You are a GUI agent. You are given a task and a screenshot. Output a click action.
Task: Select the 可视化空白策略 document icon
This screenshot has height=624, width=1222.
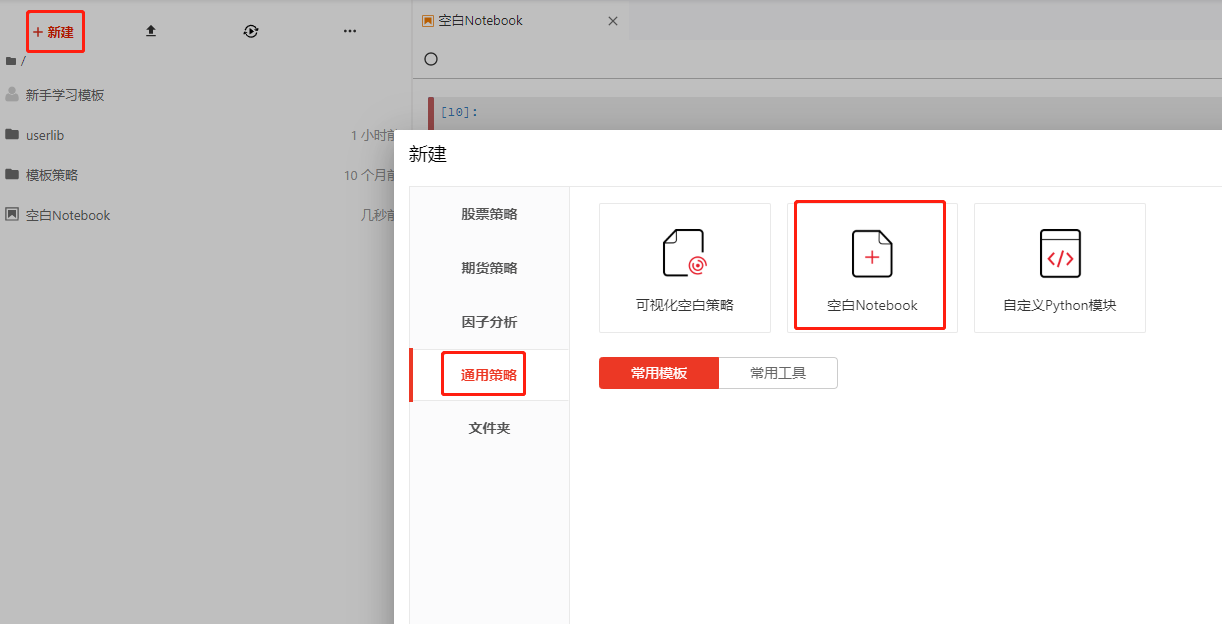point(684,253)
